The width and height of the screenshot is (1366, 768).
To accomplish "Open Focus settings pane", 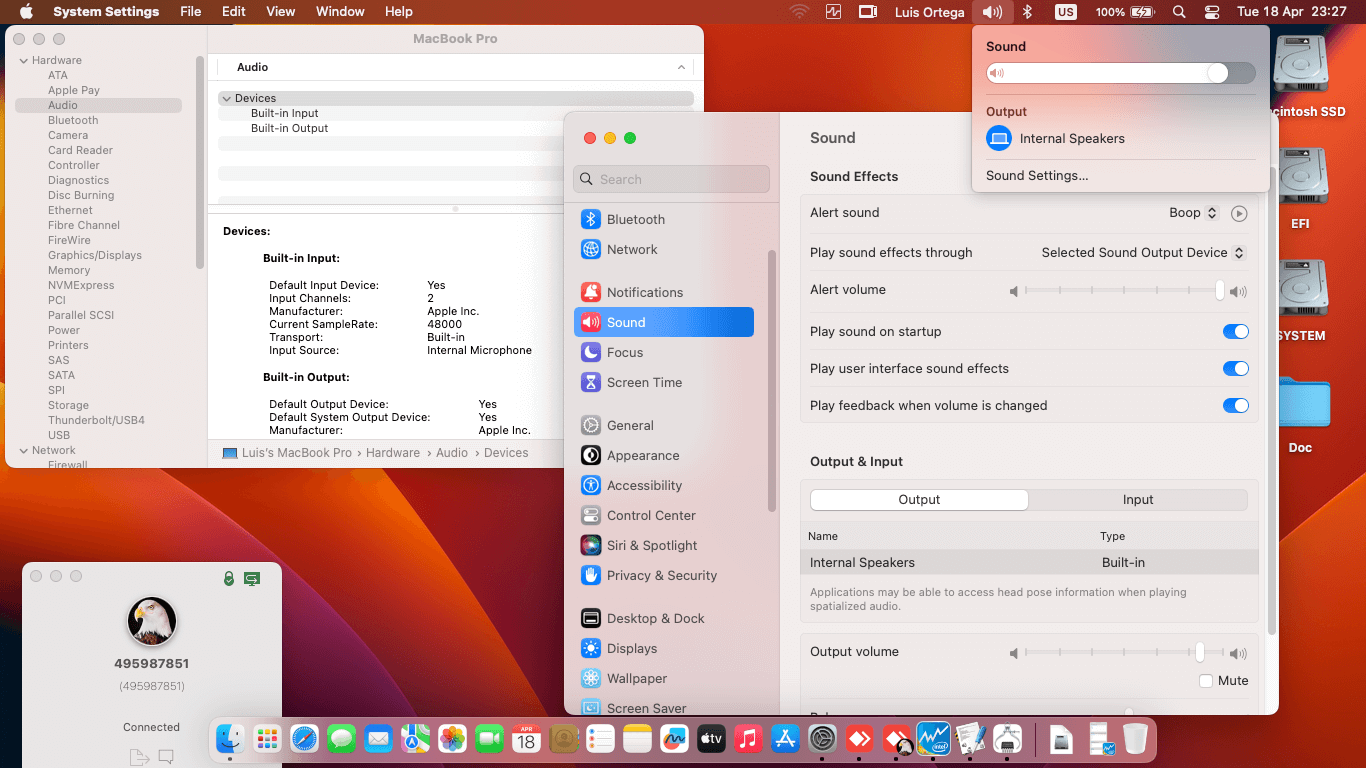I will [663, 352].
